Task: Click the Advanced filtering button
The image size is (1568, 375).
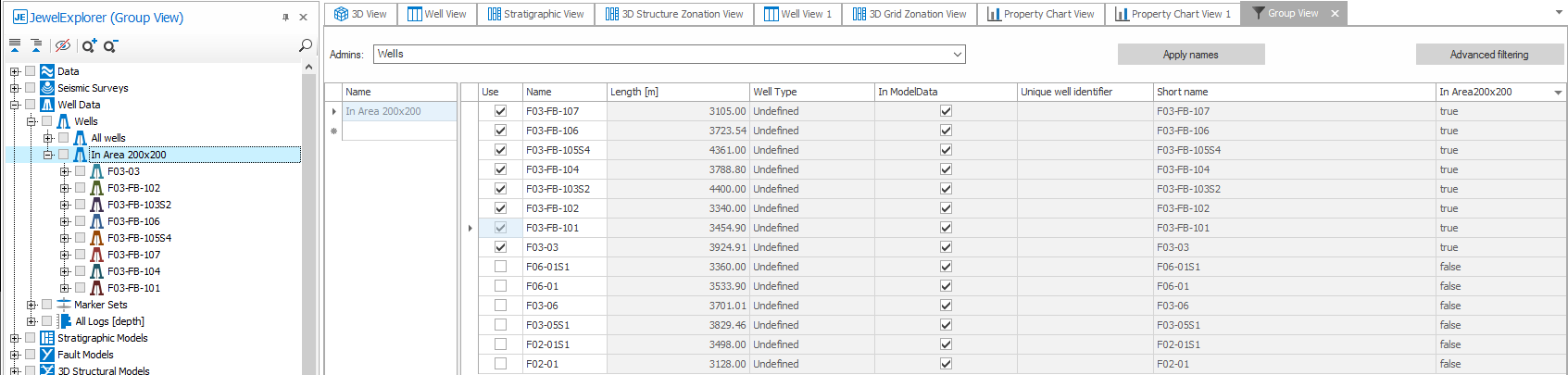Action: coord(1488,55)
